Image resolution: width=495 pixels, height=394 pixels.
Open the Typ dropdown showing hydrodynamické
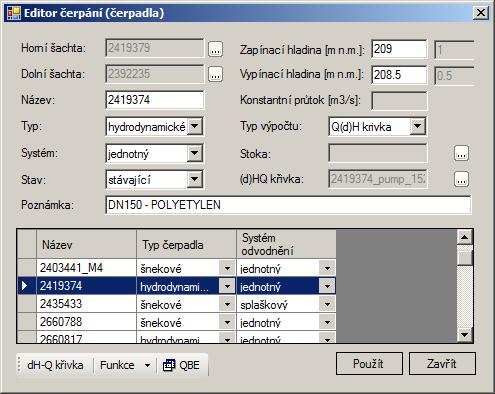195,127
